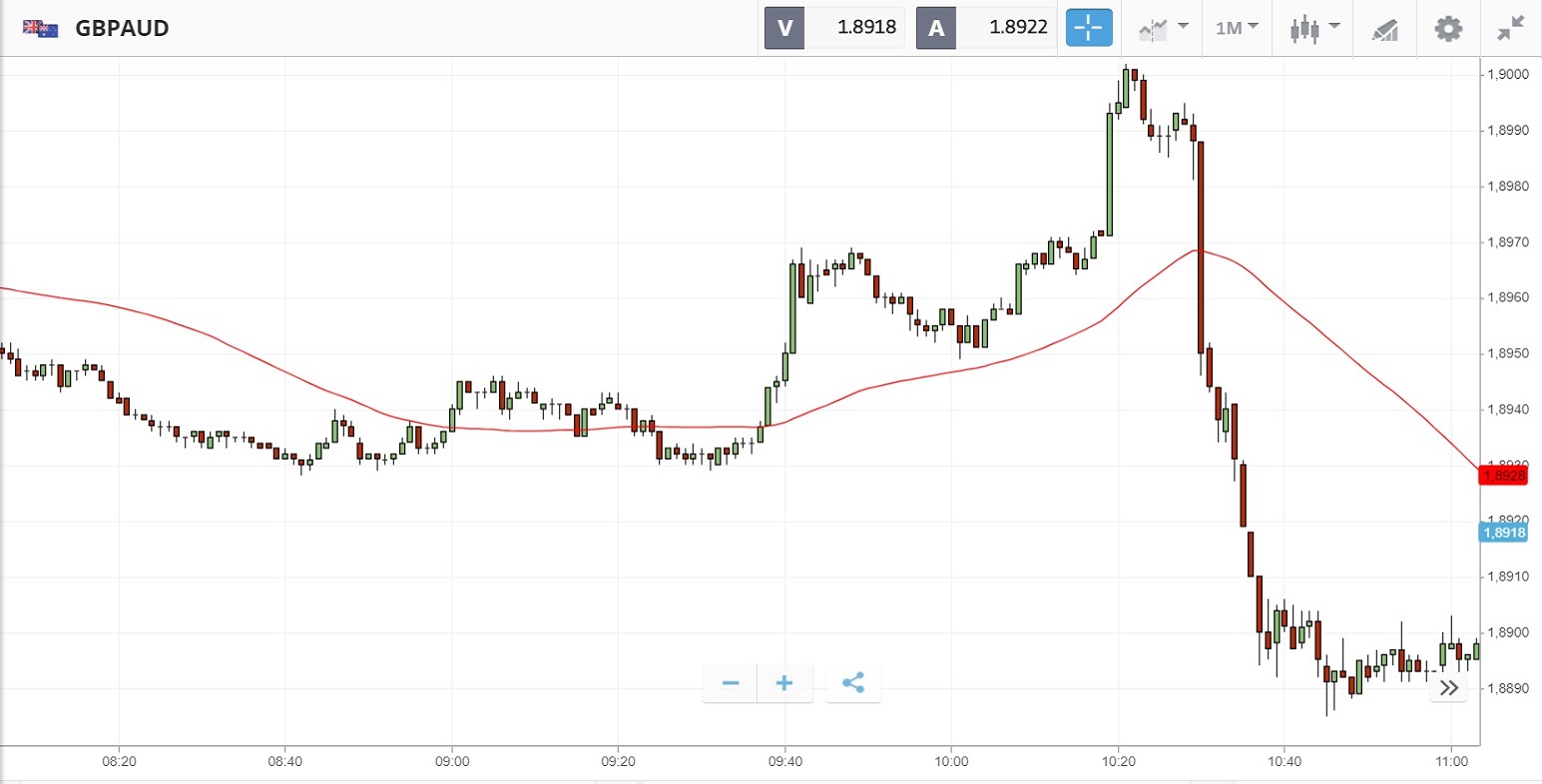The image size is (1542, 784).
Task: Share the chart via share icon
Action: point(853,683)
